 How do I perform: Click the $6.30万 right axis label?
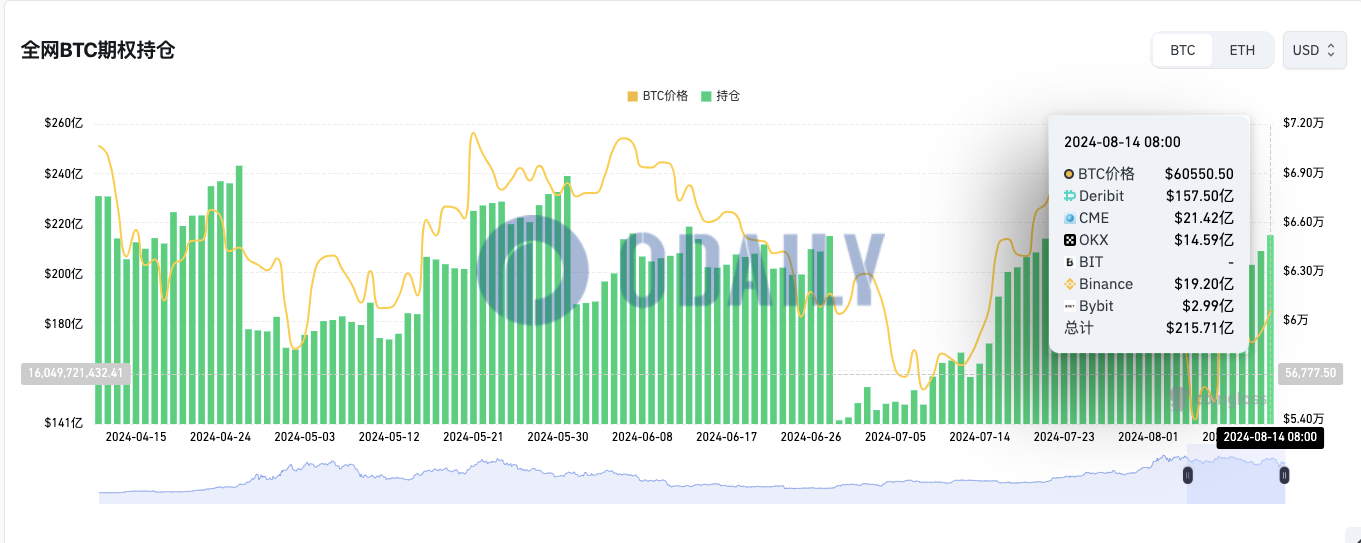[x=1303, y=271]
